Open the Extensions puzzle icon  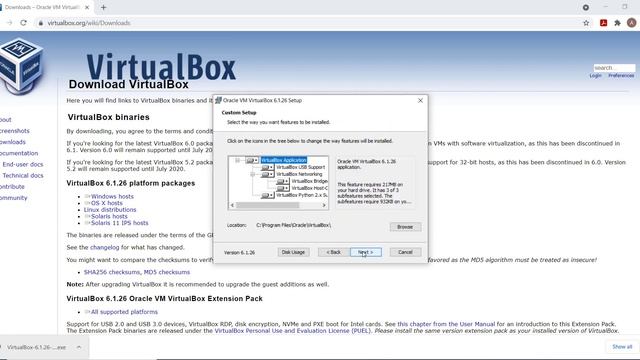[x=617, y=23]
